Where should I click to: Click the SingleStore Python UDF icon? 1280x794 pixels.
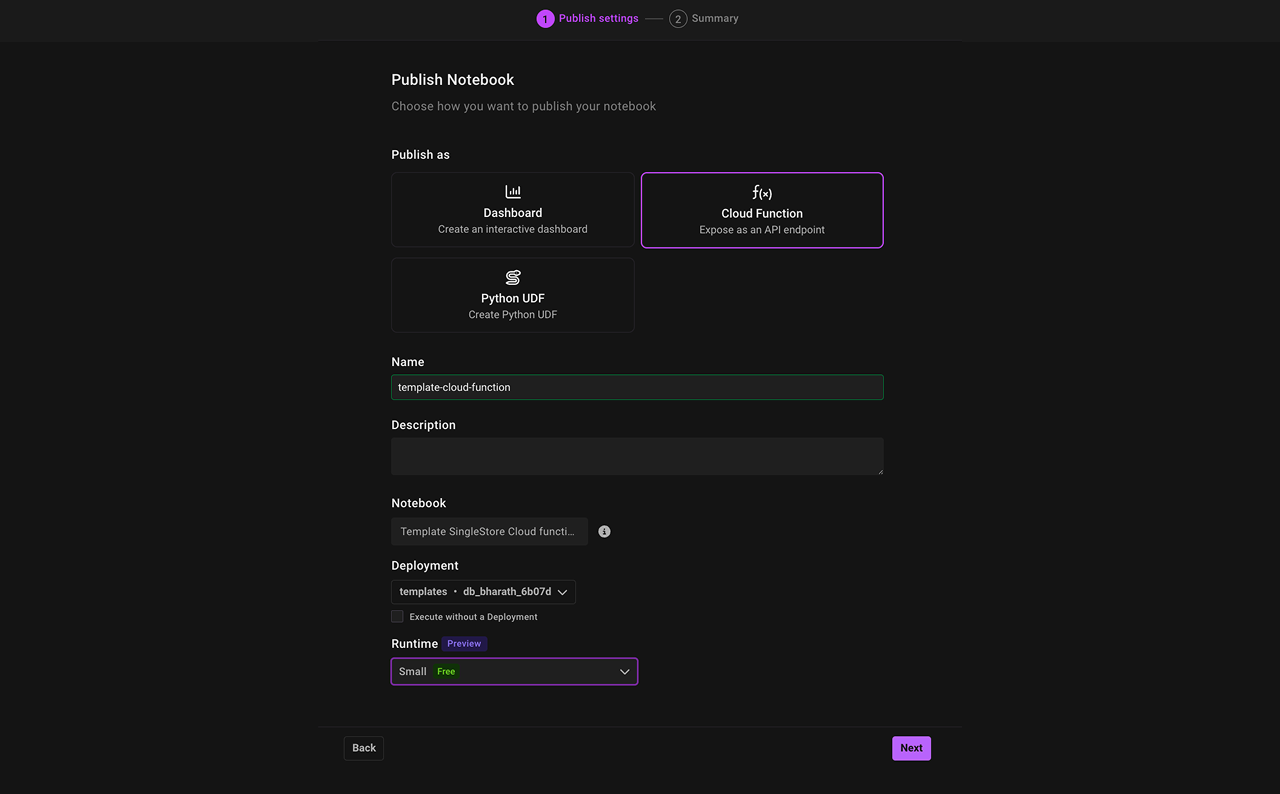512,277
